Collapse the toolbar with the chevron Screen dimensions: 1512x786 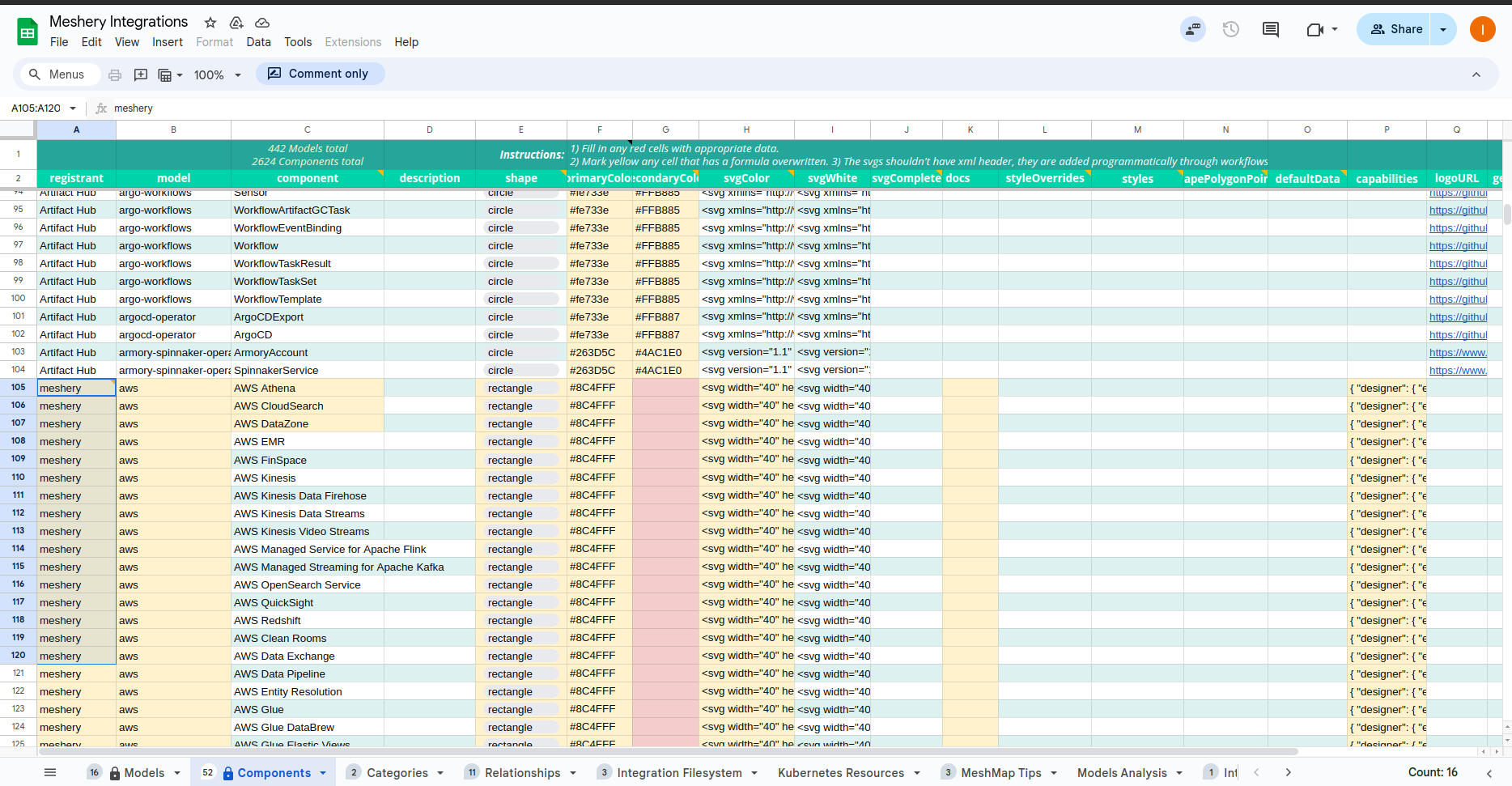pos(1476,74)
